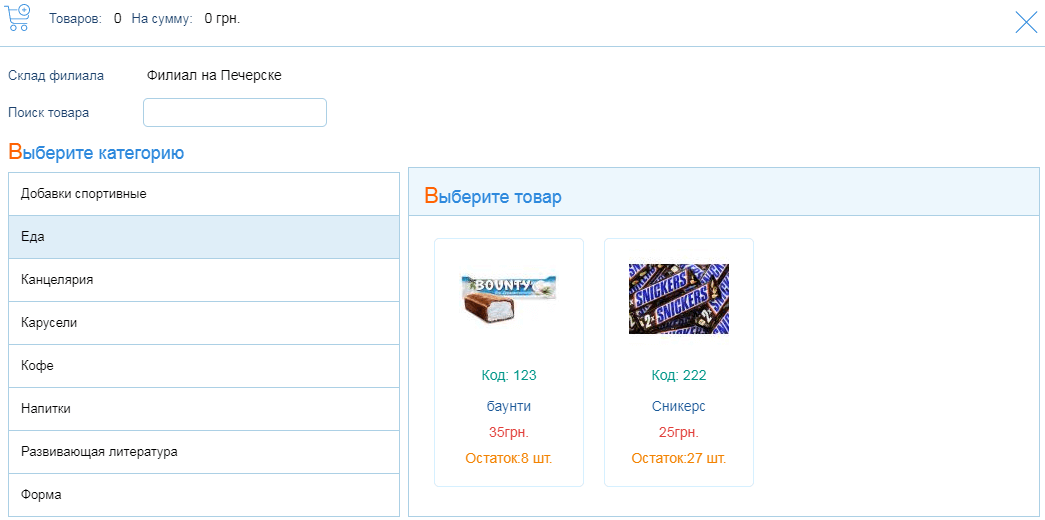Choose the Карусели category

tap(204, 323)
